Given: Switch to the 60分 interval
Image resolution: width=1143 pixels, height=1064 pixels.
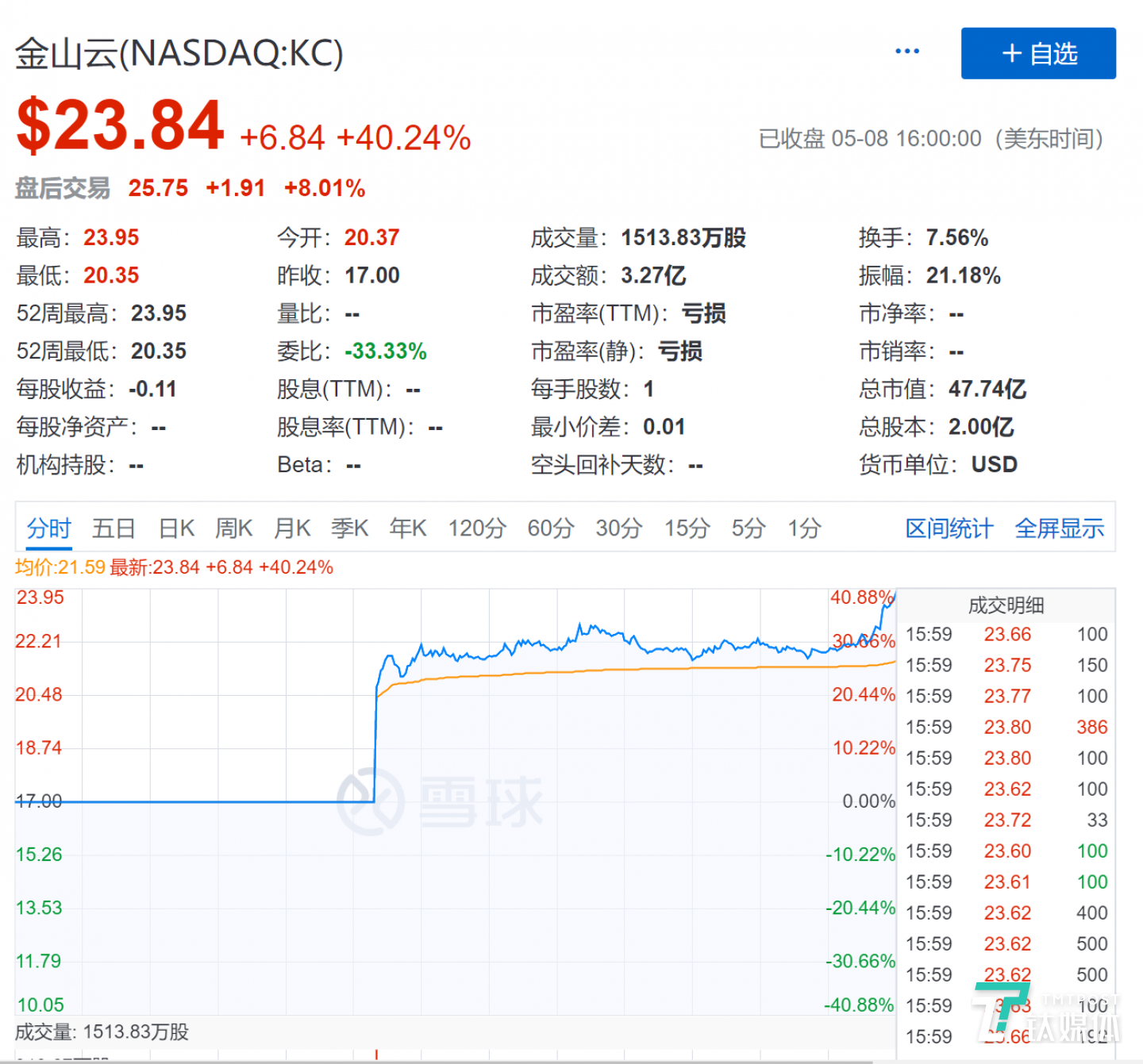Looking at the screenshot, I should 551,528.
